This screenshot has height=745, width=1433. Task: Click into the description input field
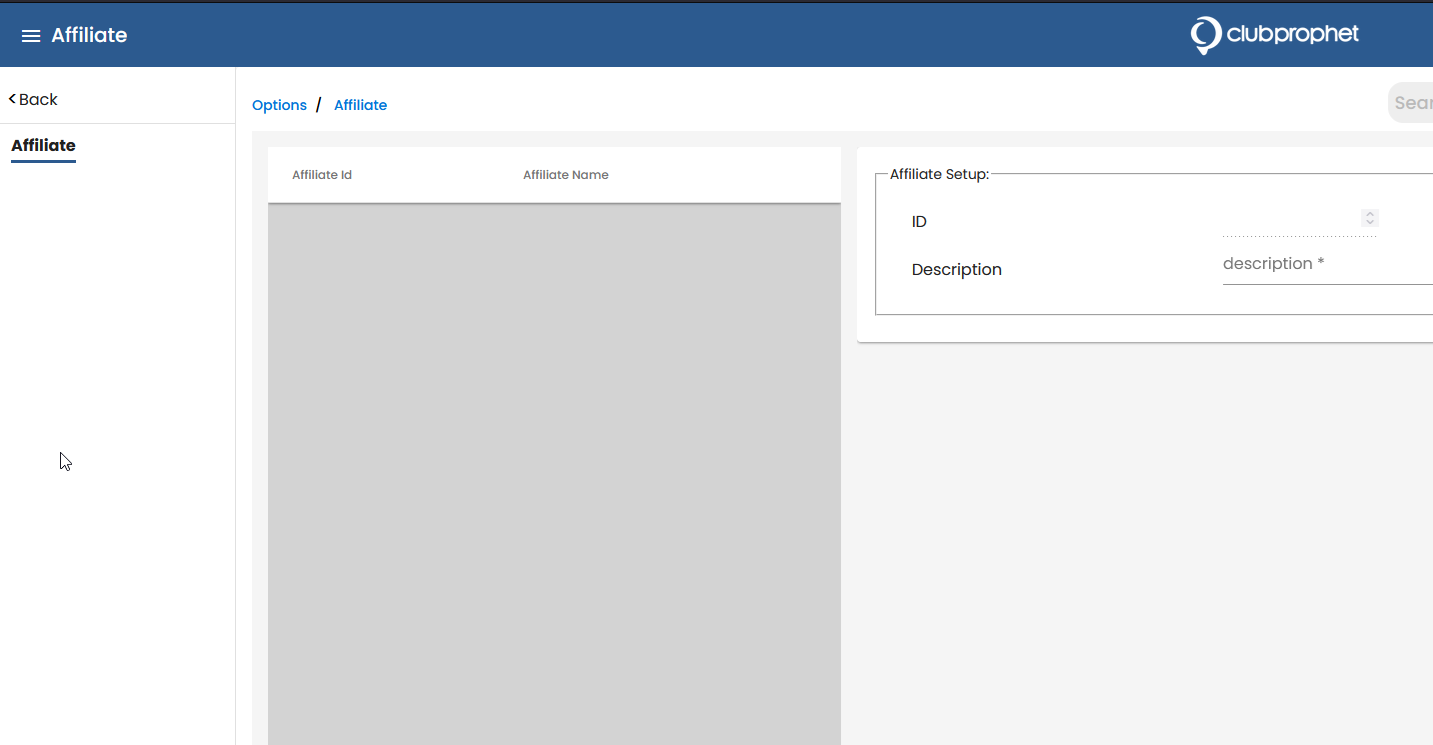[x=1328, y=264]
